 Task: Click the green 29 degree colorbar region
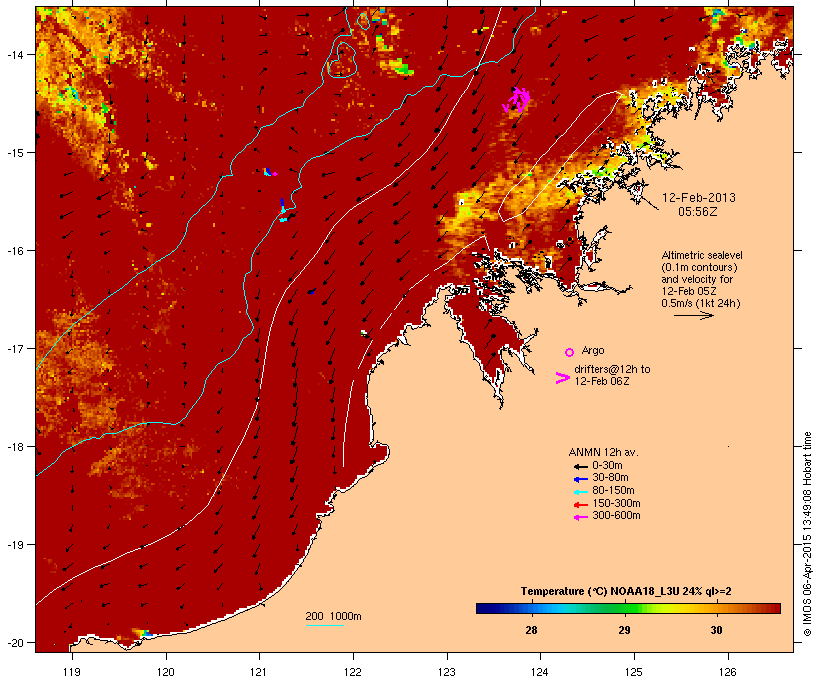625,608
